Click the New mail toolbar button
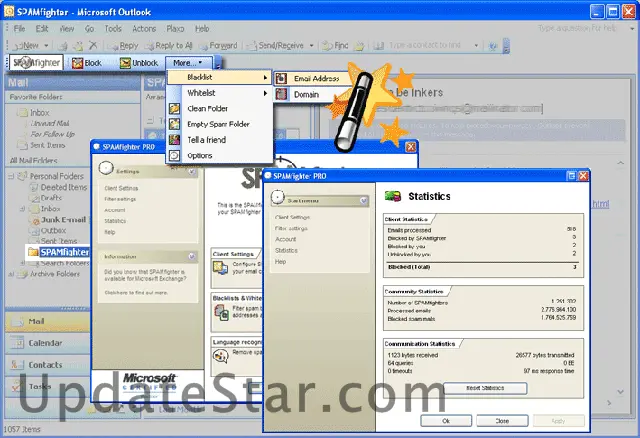 (x=26, y=46)
